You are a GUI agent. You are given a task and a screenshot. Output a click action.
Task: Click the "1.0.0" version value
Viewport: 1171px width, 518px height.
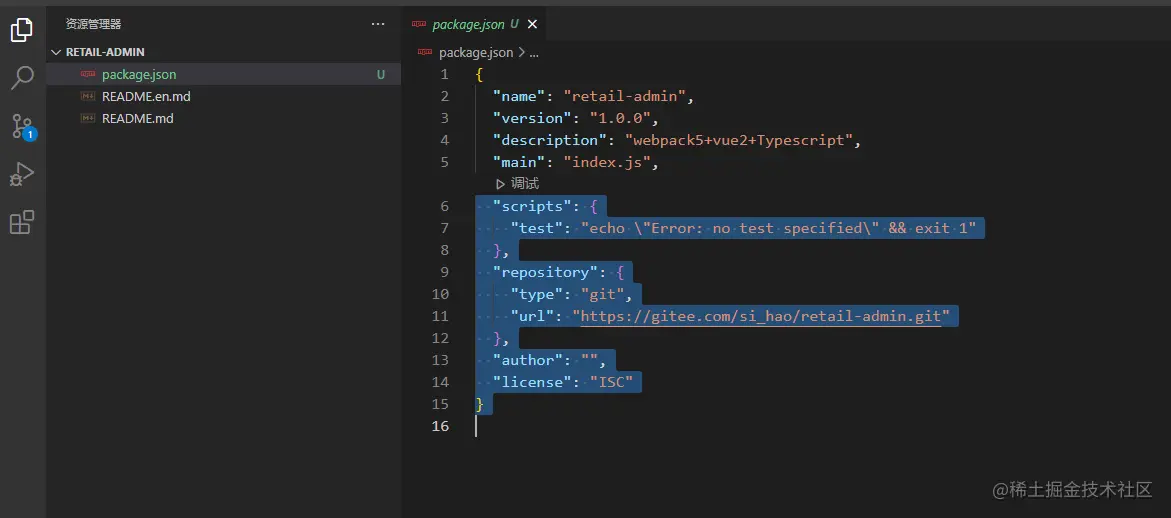click(x=621, y=118)
